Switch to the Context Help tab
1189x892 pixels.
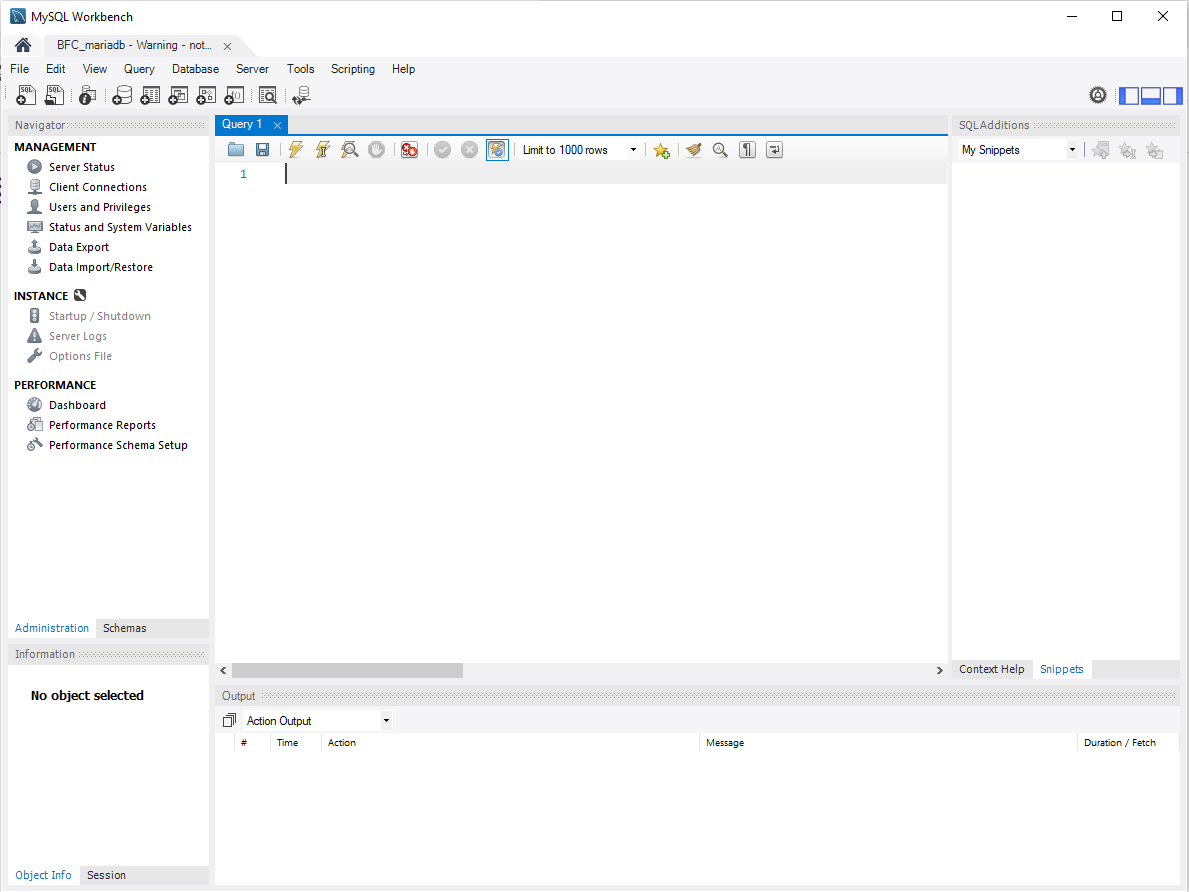pyautogui.click(x=991, y=669)
